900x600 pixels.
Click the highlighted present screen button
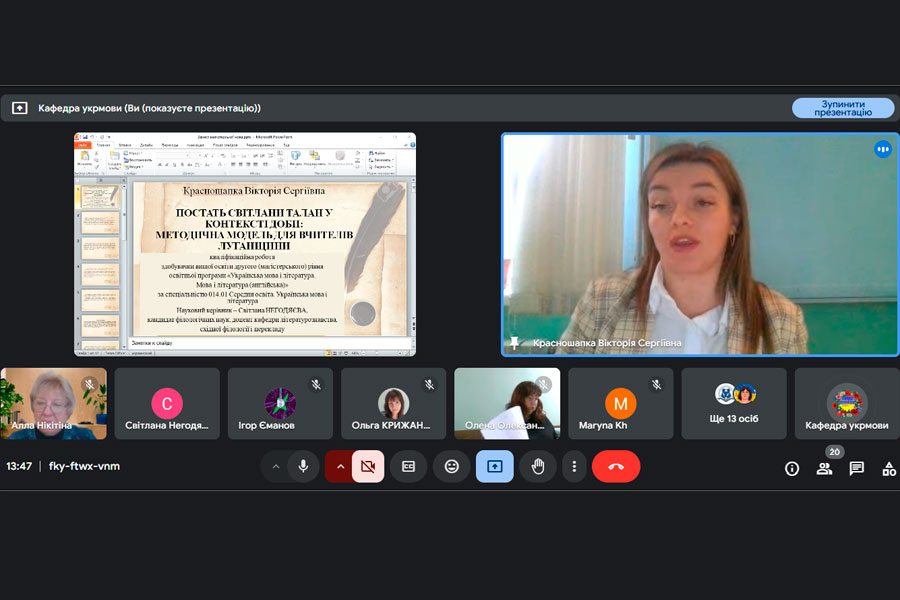point(495,466)
